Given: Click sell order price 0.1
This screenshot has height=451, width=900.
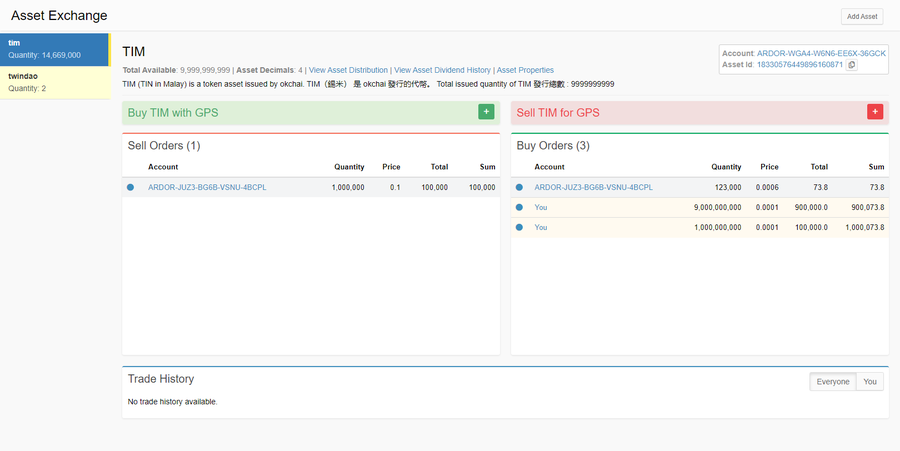Looking at the screenshot, I should (x=395, y=187).
